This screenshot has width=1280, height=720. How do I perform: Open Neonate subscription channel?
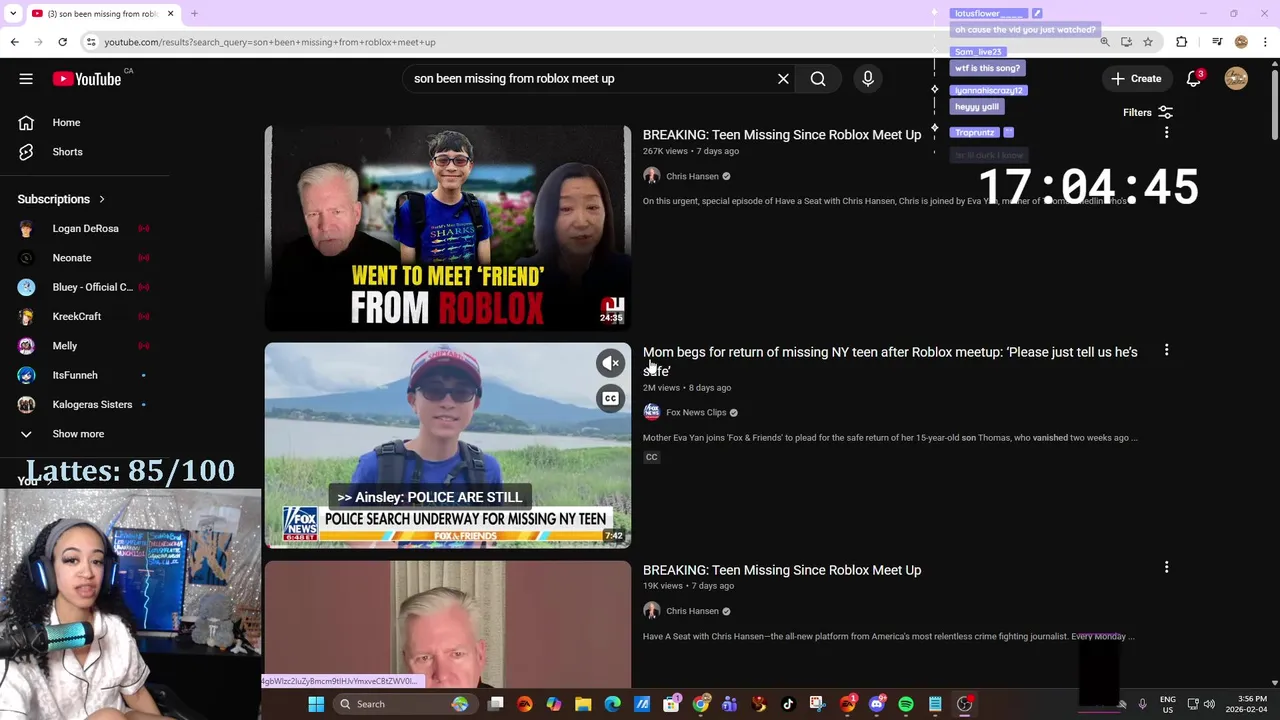pos(85,257)
